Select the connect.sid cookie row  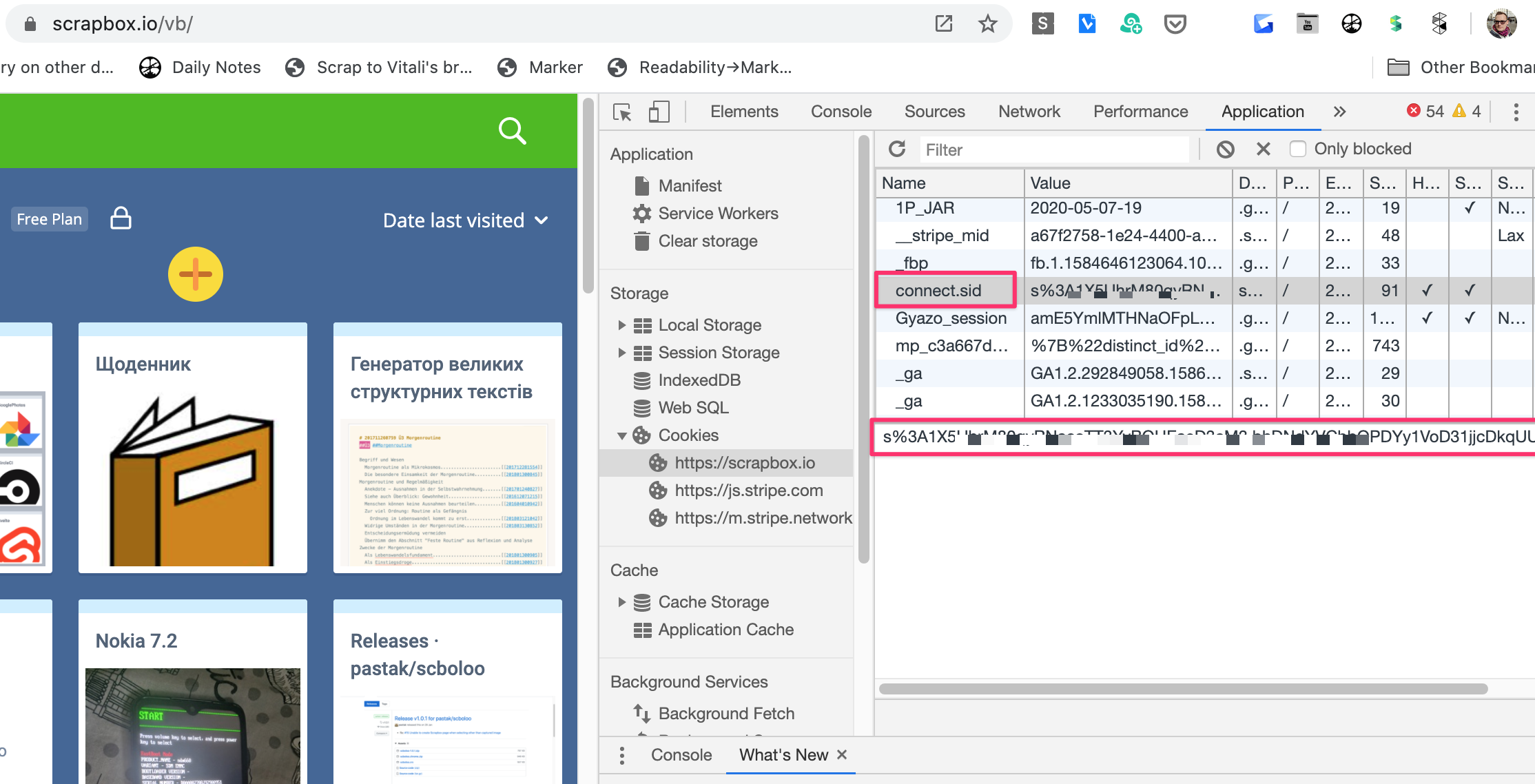click(x=1204, y=291)
